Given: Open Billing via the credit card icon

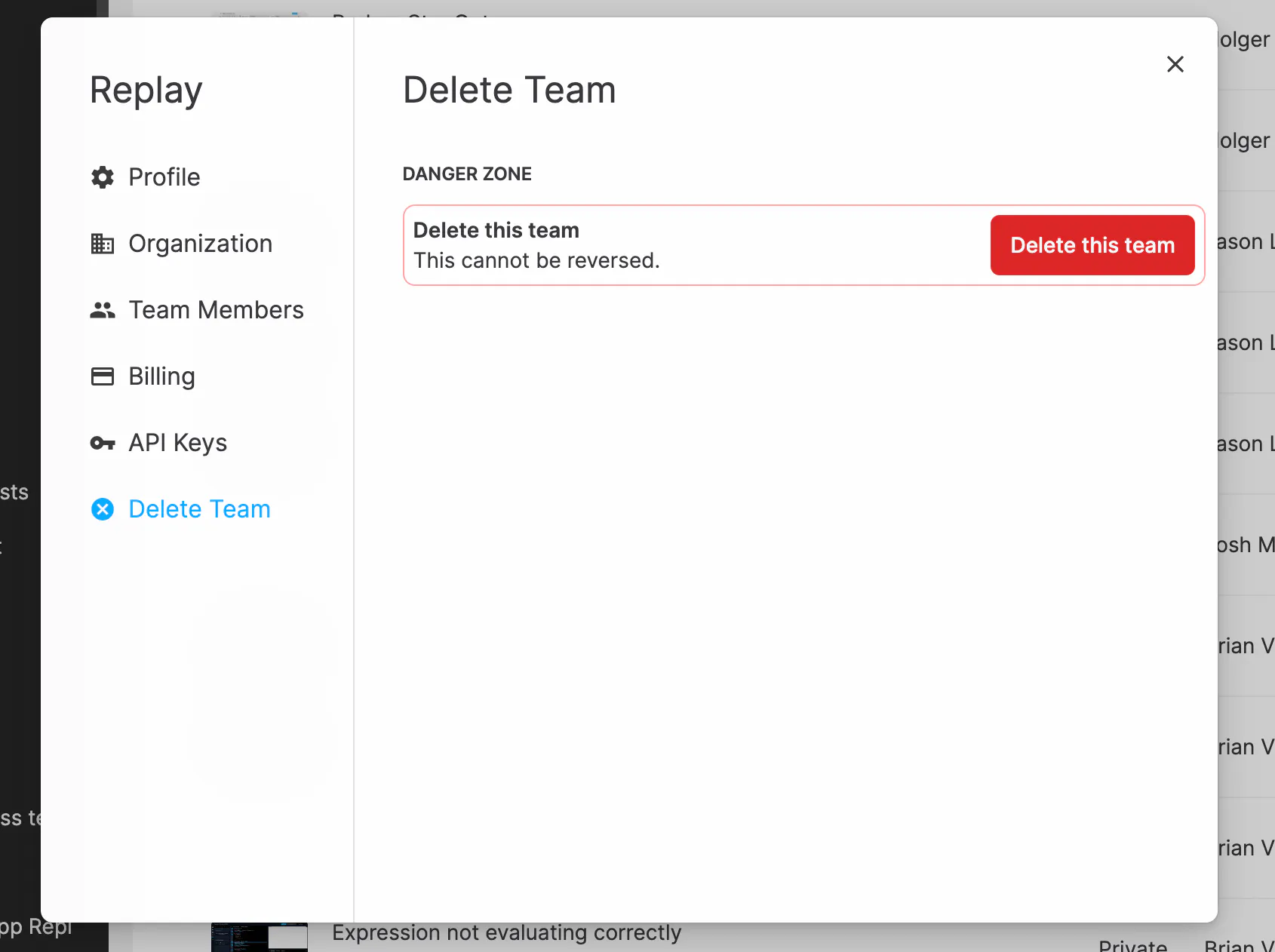Looking at the screenshot, I should (102, 376).
